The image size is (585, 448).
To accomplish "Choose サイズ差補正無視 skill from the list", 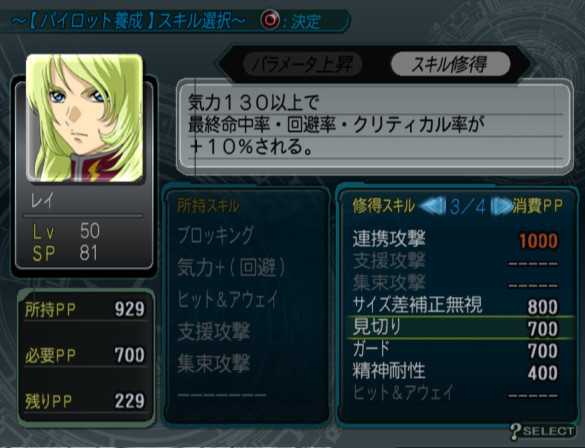I will [456, 305].
